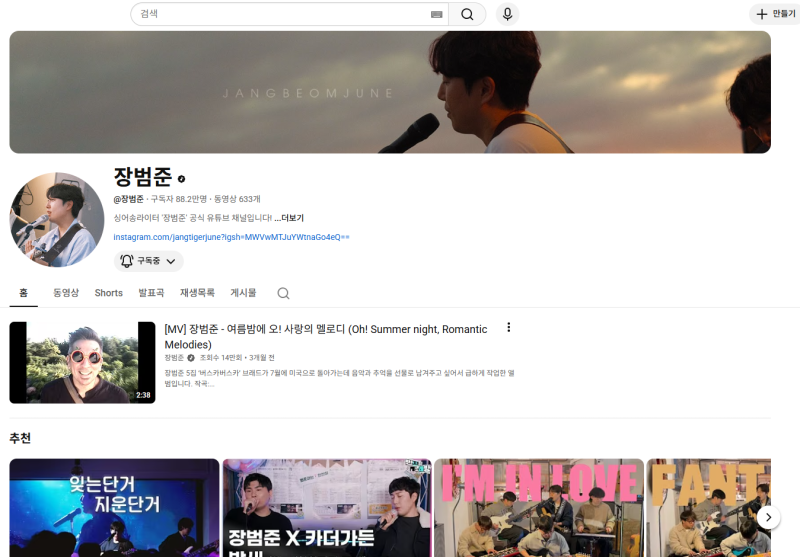This screenshot has height=557, width=800.
Task: Open the 발표곡 tab
Action: [151, 293]
